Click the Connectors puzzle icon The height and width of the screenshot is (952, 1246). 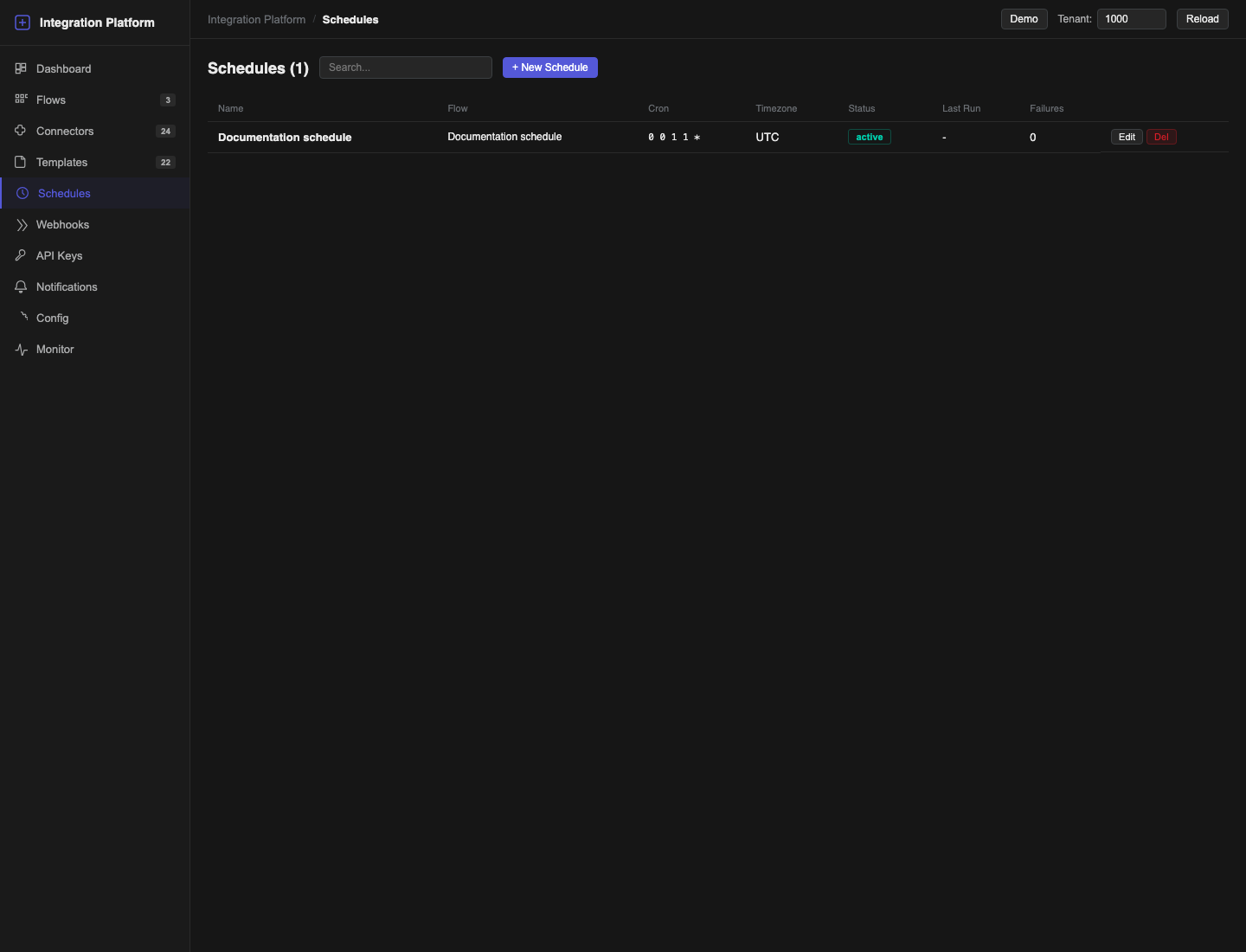tap(21, 131)
